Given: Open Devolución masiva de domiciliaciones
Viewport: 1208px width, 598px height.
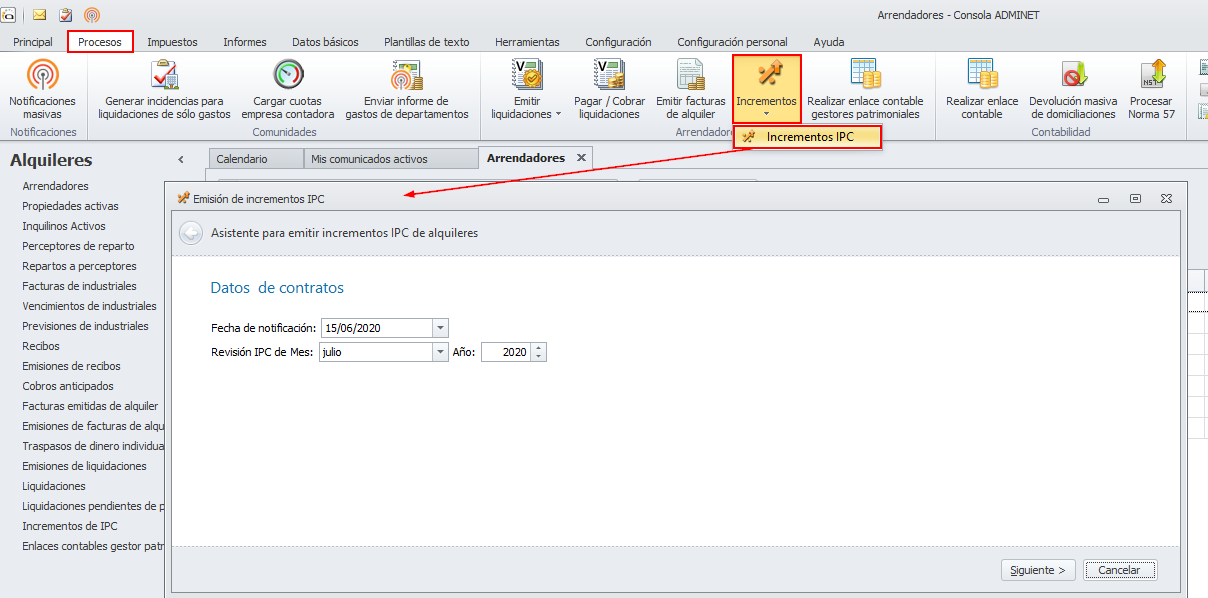Looking at the screenshot, I should pos(1073,89).
